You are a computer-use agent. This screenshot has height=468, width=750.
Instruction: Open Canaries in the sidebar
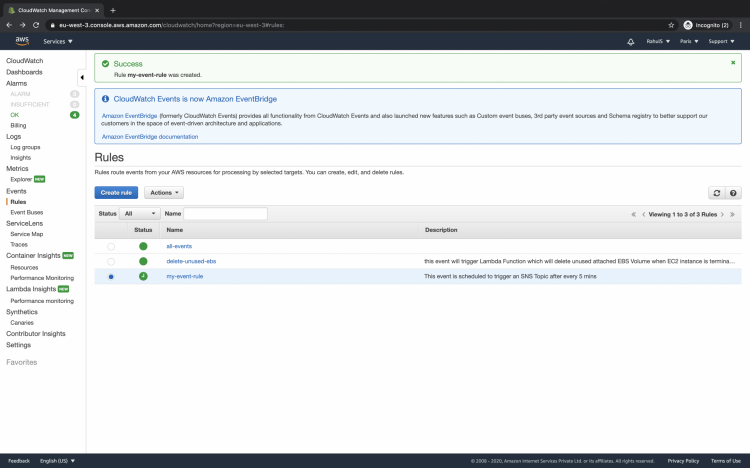pyautogui.click(x=22, y=323)
